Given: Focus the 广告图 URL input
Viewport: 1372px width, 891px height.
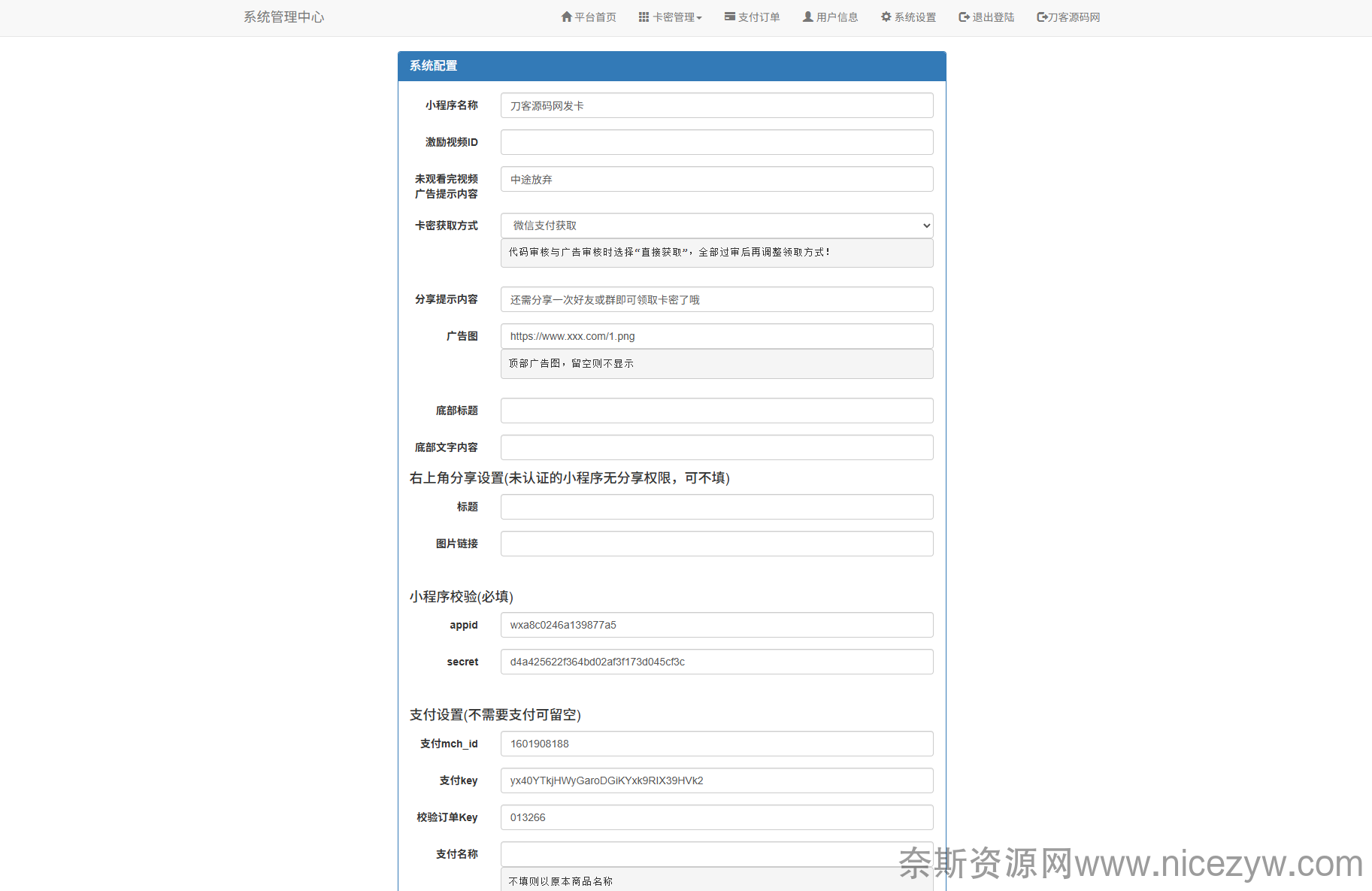Looking at the screenshot, I should click(716, 336).
